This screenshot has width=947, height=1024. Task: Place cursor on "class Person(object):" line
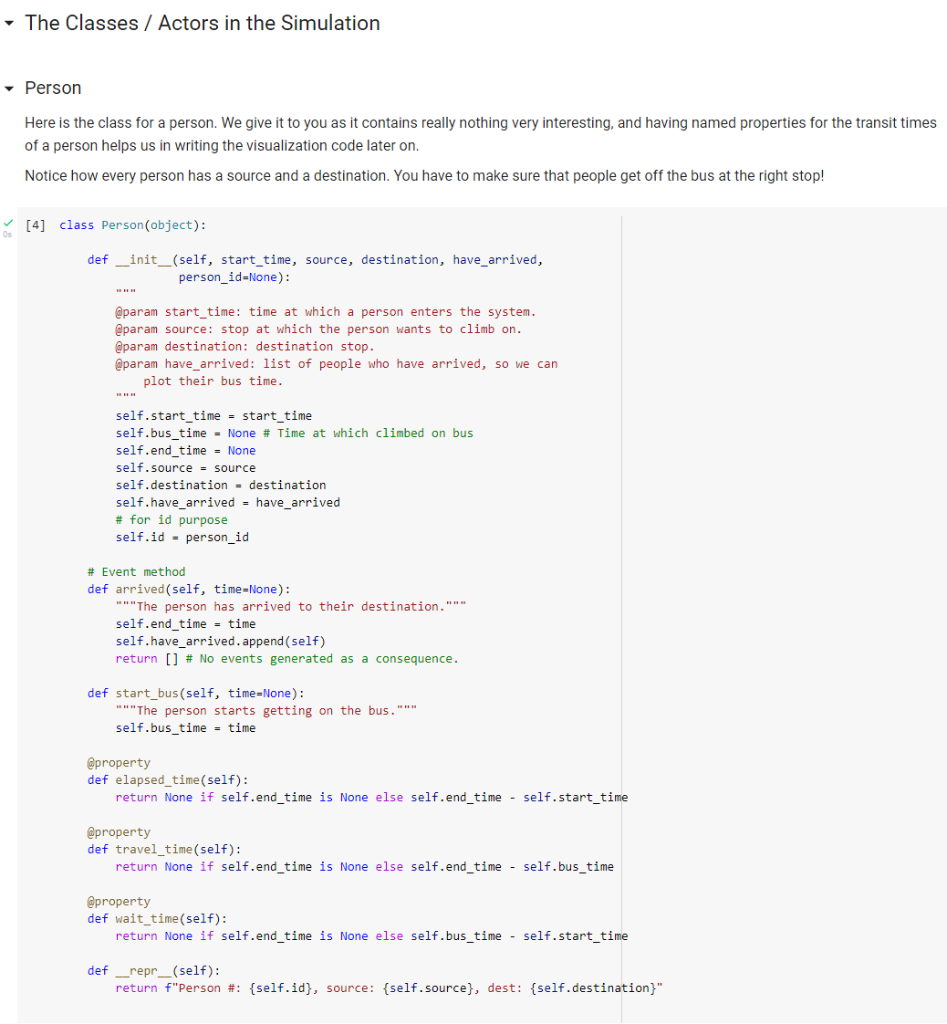[x=133, y=225]
